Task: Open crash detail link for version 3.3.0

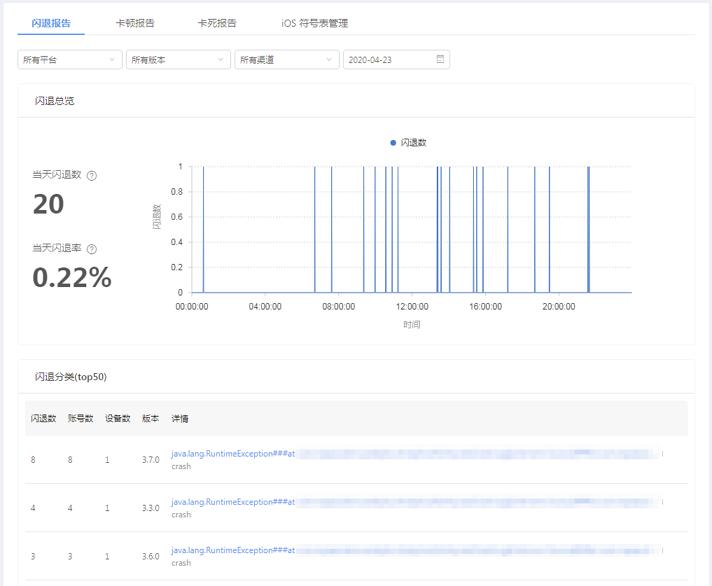Action: [x=233, y=502]
